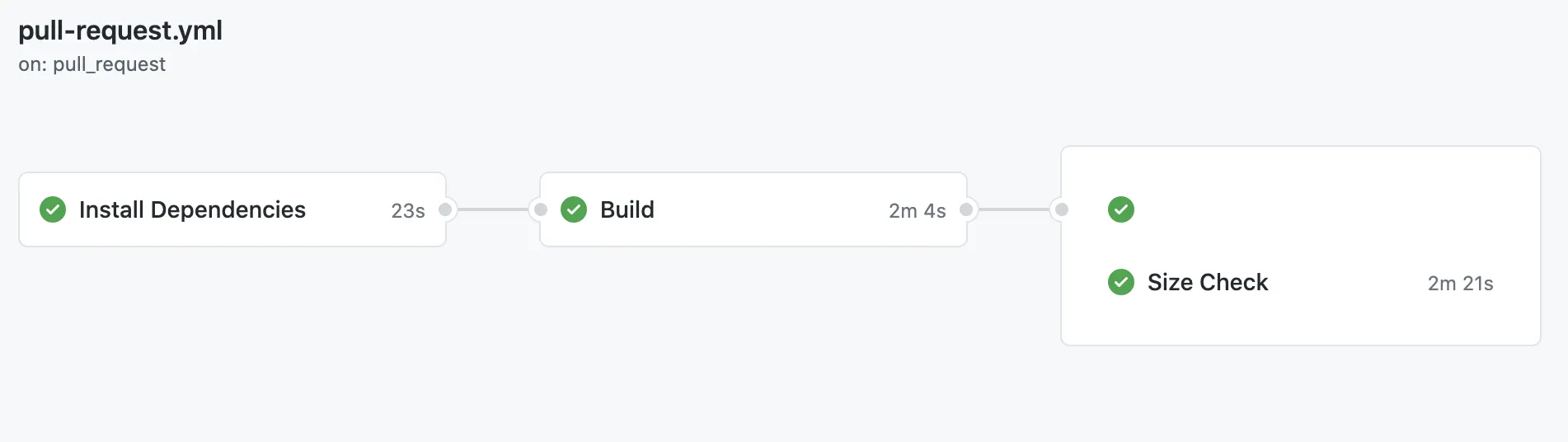Click the connector line between Install Dependencies and Build

point(493,209)
